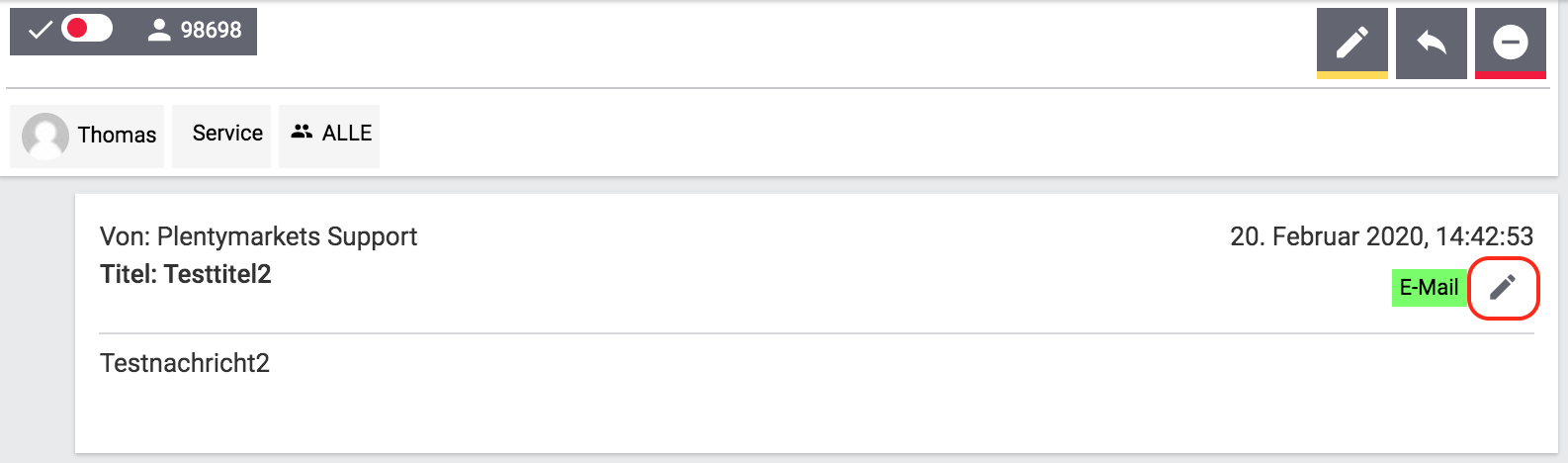The width and height of the screenshot is (1568, 463).
Task: Select the title Testtitel2
Action: [x=186, y=274]
